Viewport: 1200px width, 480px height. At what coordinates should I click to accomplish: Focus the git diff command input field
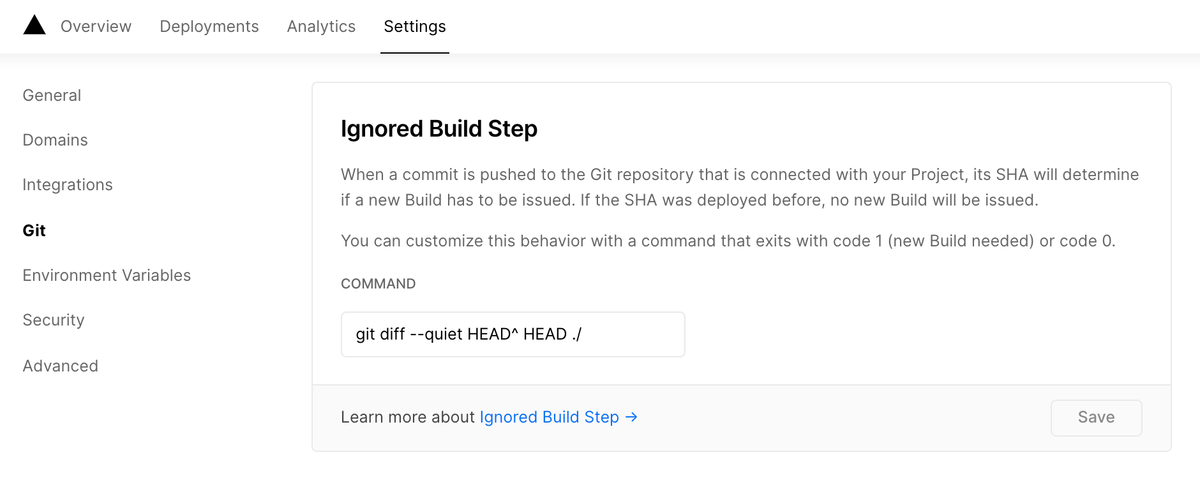tap(513, 334)
